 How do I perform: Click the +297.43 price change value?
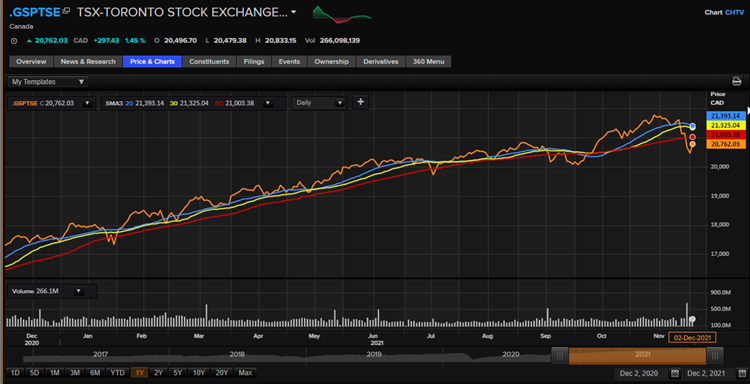(106, 41)
